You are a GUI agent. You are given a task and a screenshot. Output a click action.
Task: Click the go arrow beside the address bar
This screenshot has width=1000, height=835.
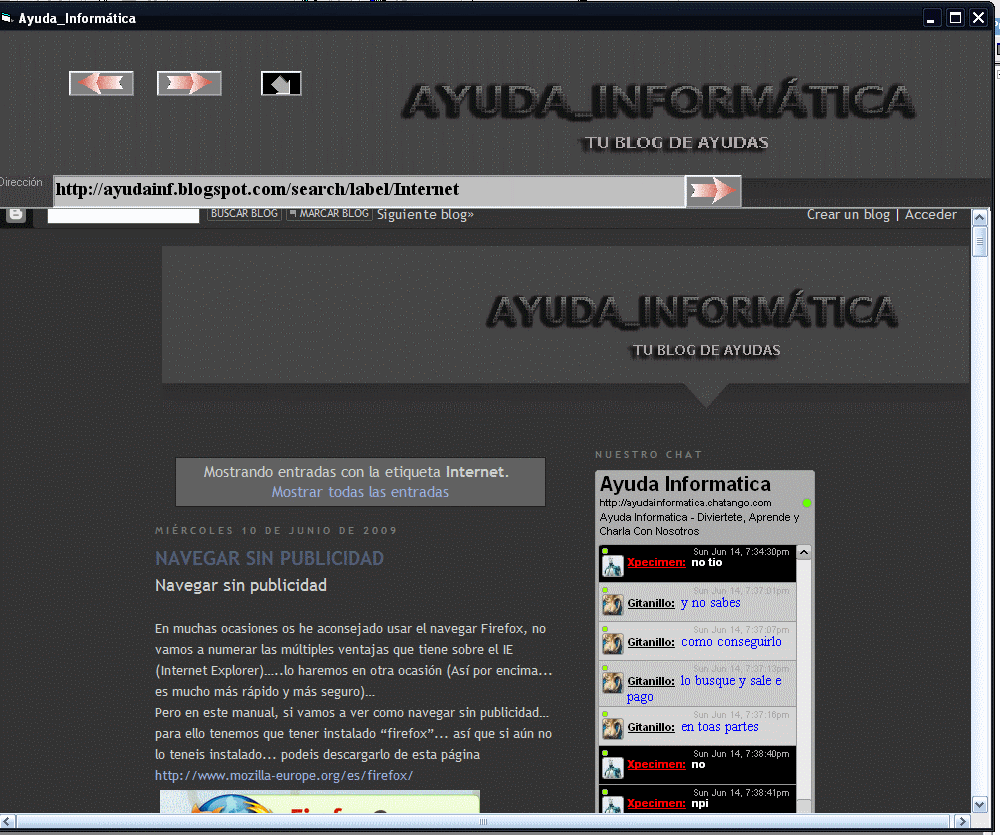713,191
